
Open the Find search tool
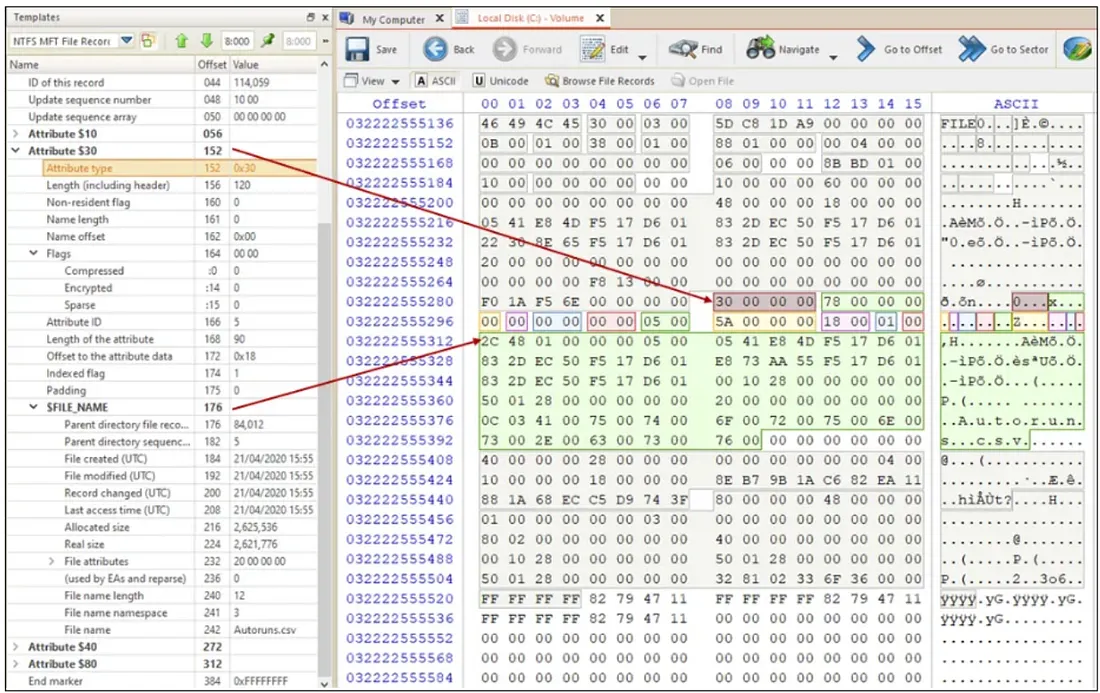683,50
